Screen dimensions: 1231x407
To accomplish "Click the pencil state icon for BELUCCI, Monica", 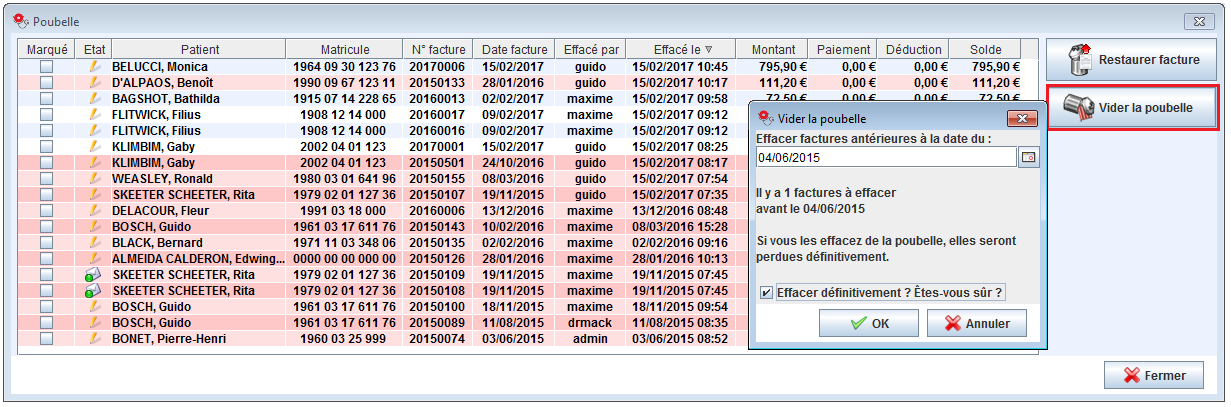I will (95, 67).
